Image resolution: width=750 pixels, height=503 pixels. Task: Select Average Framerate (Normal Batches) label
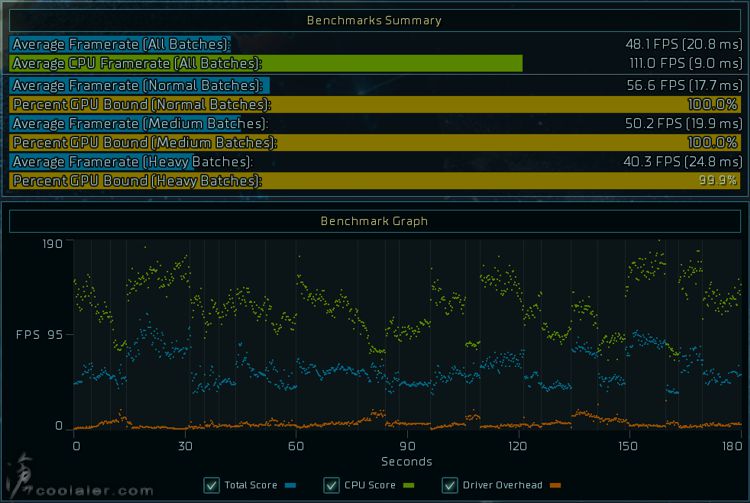pyautogui.click(x=138, y=85)
